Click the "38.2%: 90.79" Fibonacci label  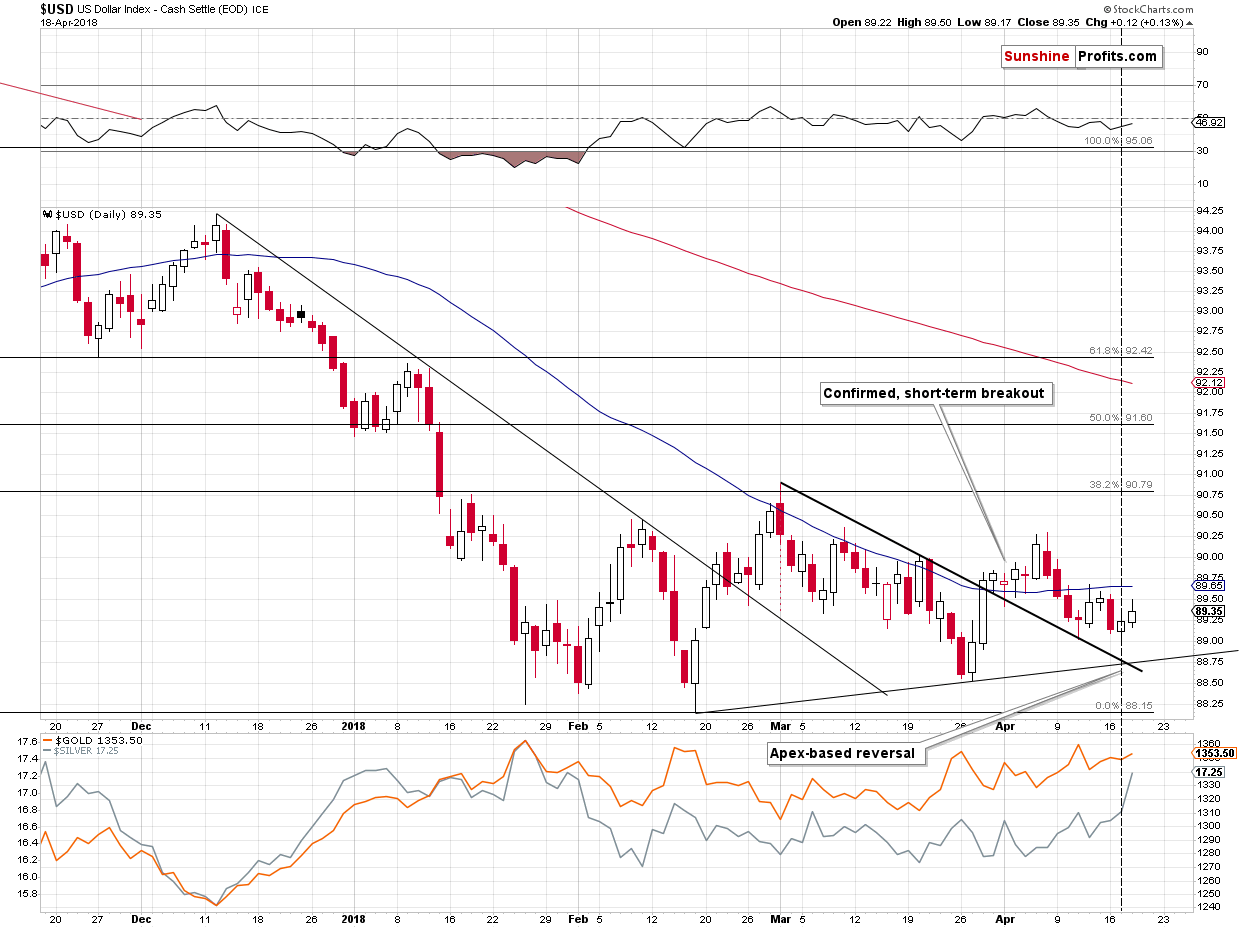(x=1121, y=485)
